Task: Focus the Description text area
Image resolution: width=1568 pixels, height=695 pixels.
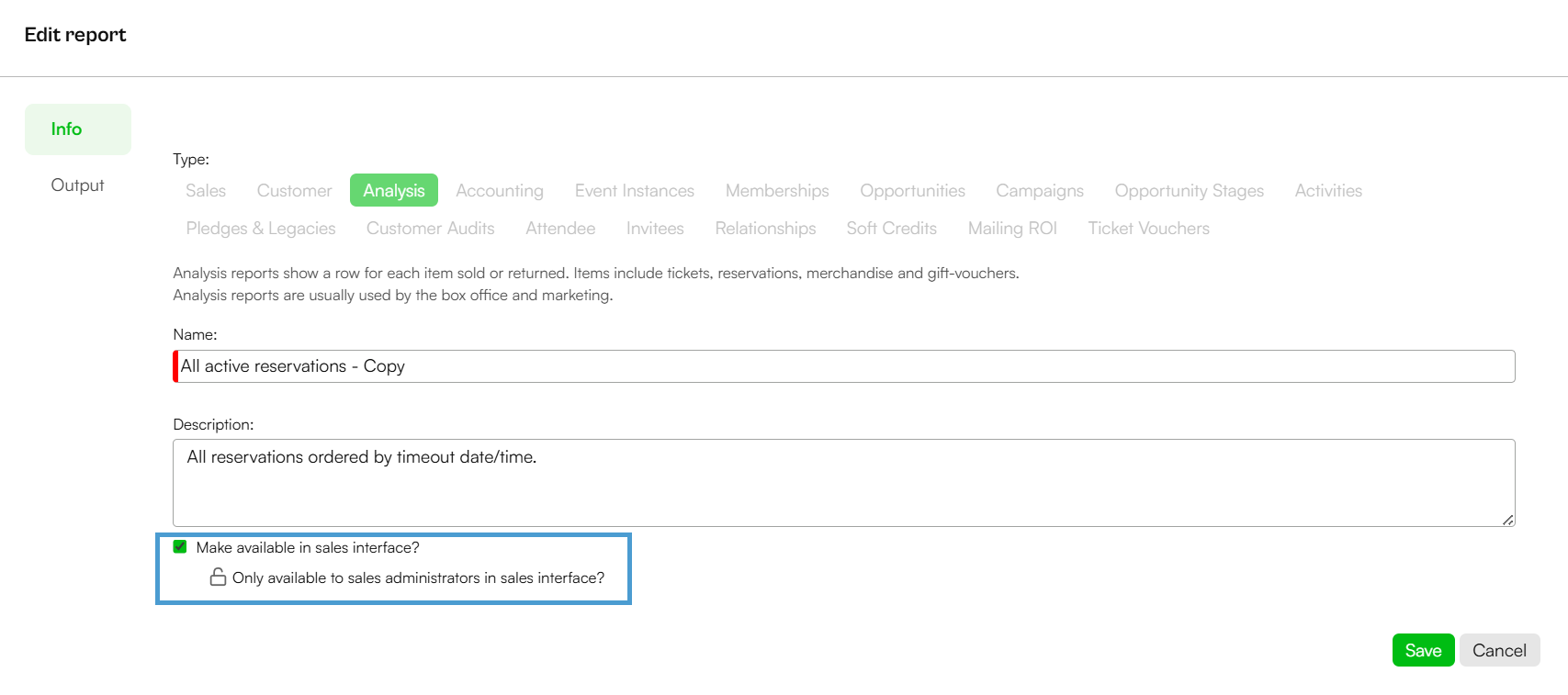Action: [844, 483]
